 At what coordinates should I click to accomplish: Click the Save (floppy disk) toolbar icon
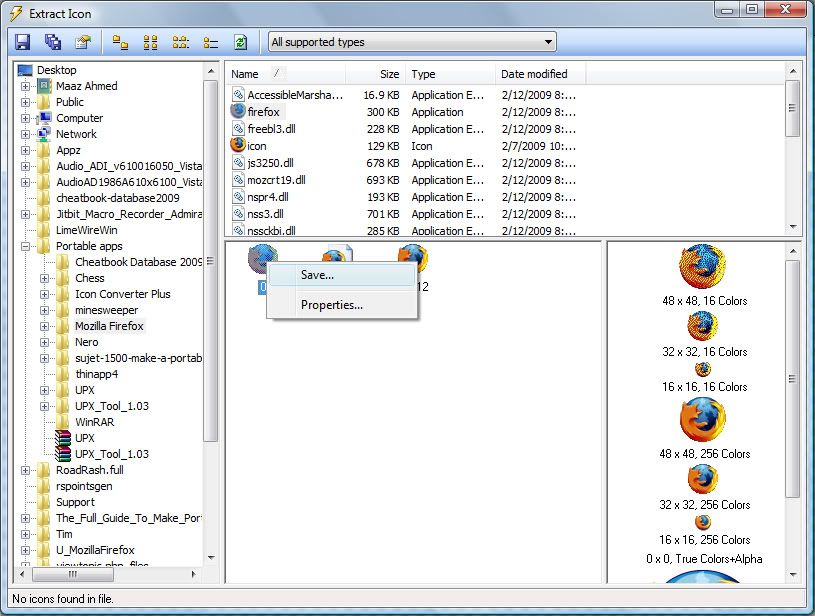(x=23, y=42)
